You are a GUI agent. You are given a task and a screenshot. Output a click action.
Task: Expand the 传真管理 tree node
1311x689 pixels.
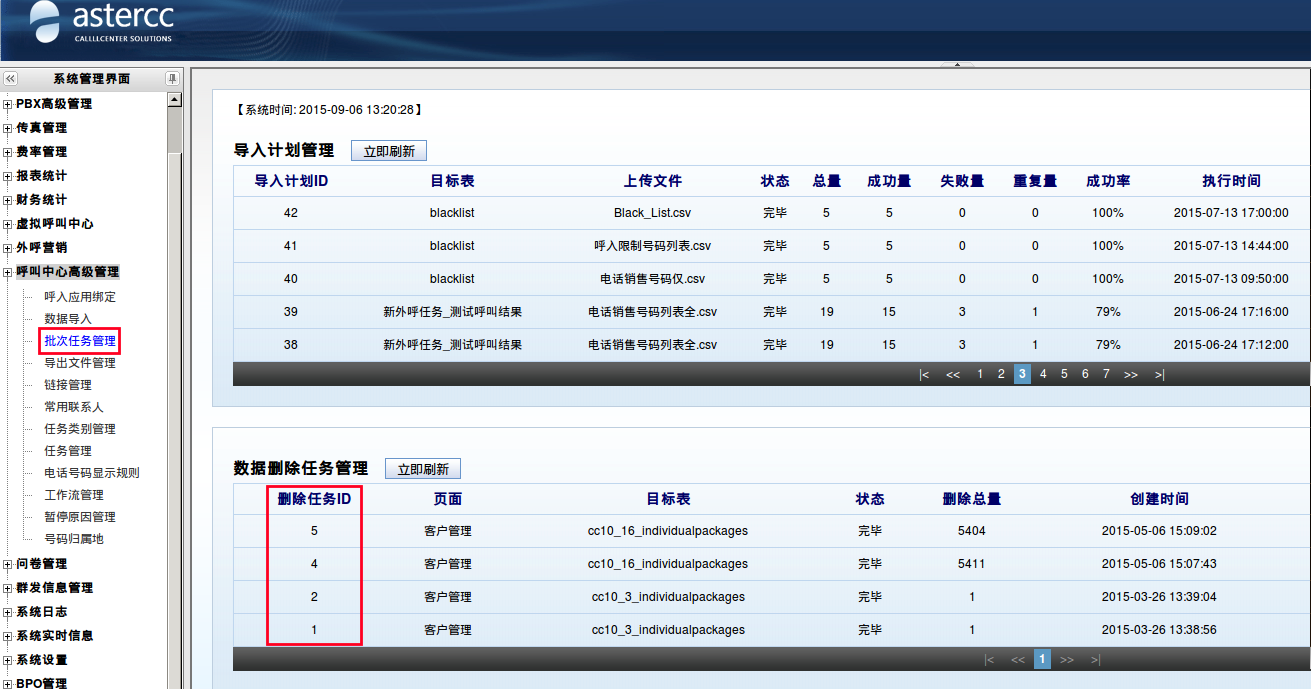[8, 128]
